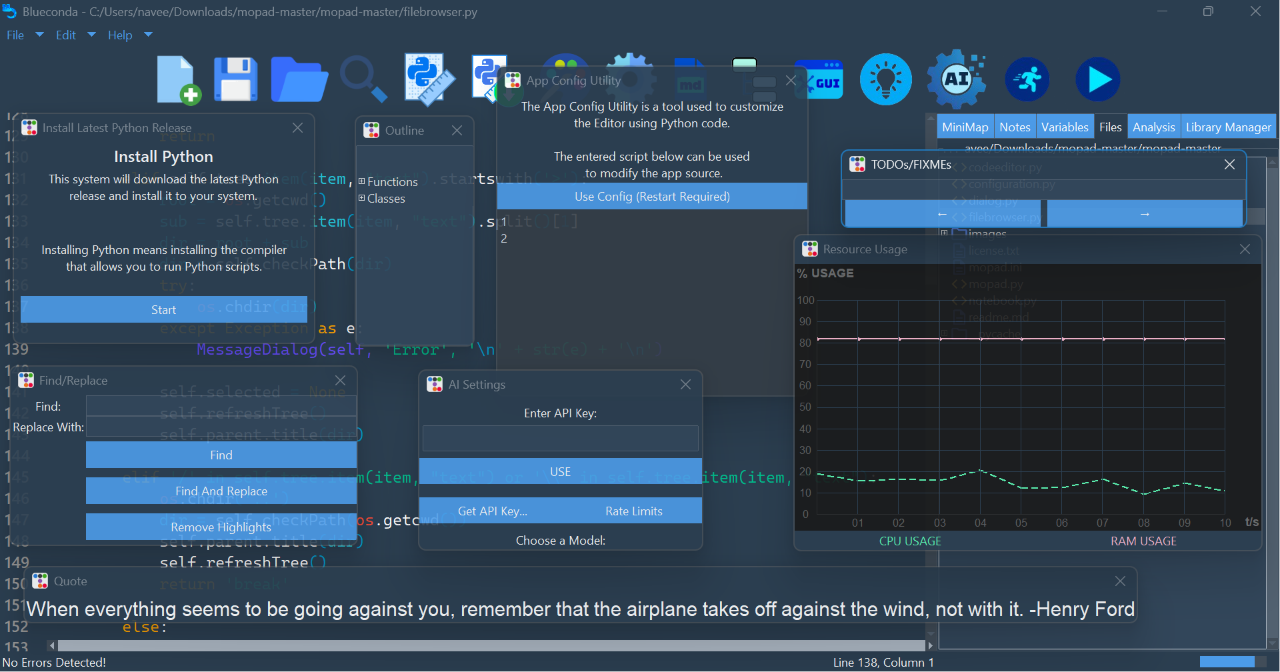1280x672 pixels.
Task: Click Use Config (Restart Required) button
Action: (x=652, y=197)
